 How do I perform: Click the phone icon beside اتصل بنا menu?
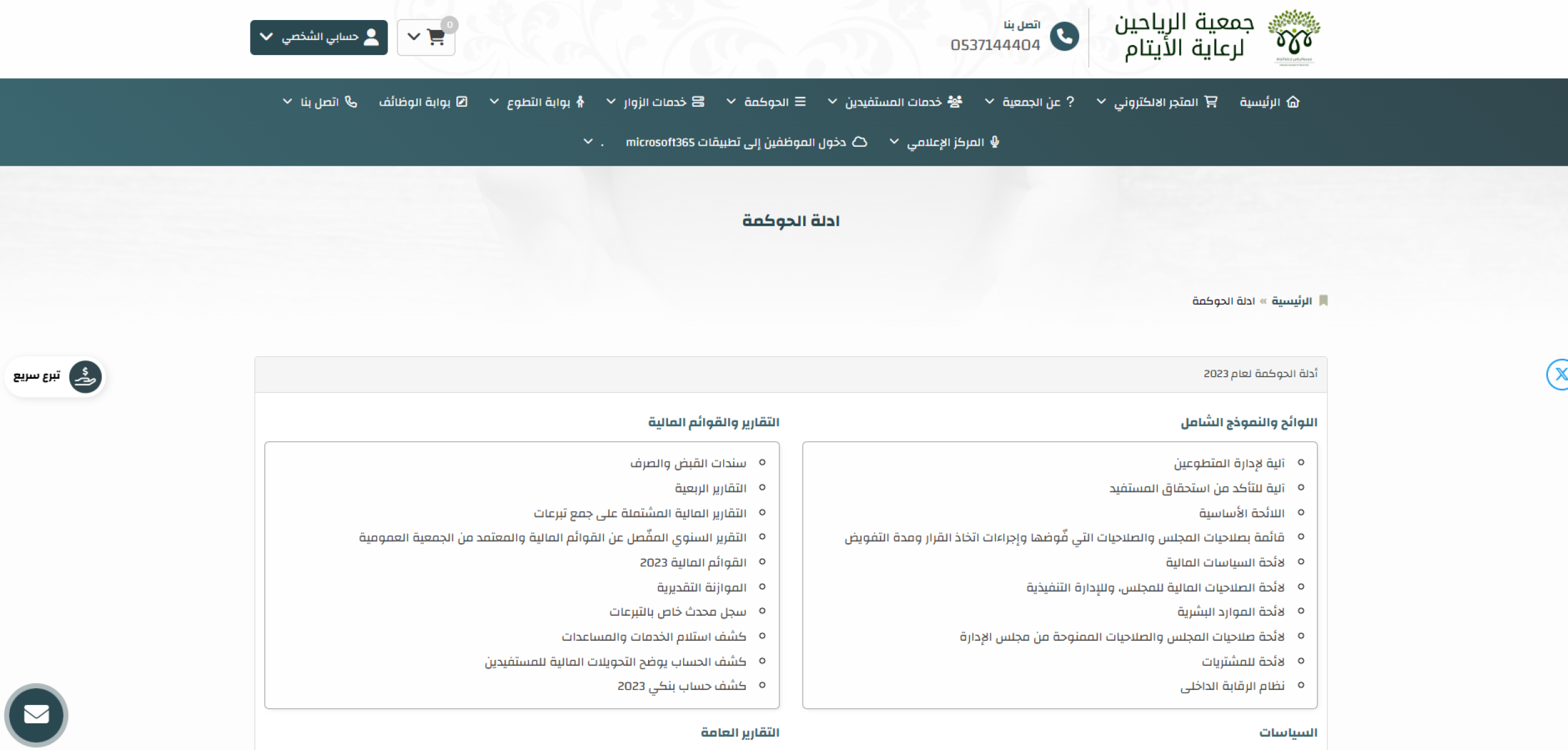(351, 102)
